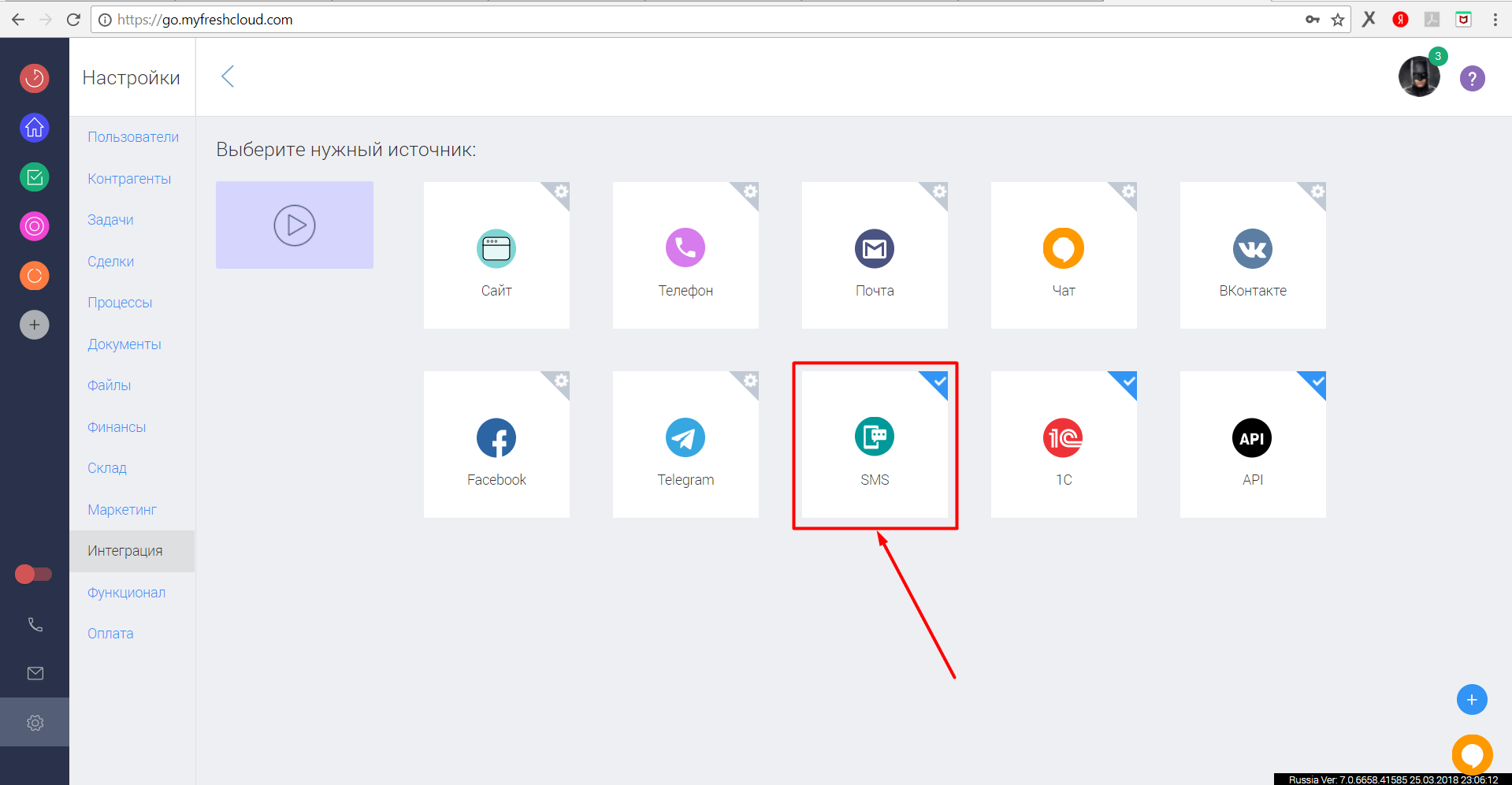Click gear corner on Чат tile
The width and height of the screenshot is (1512, 785).
coord(1127,192)
